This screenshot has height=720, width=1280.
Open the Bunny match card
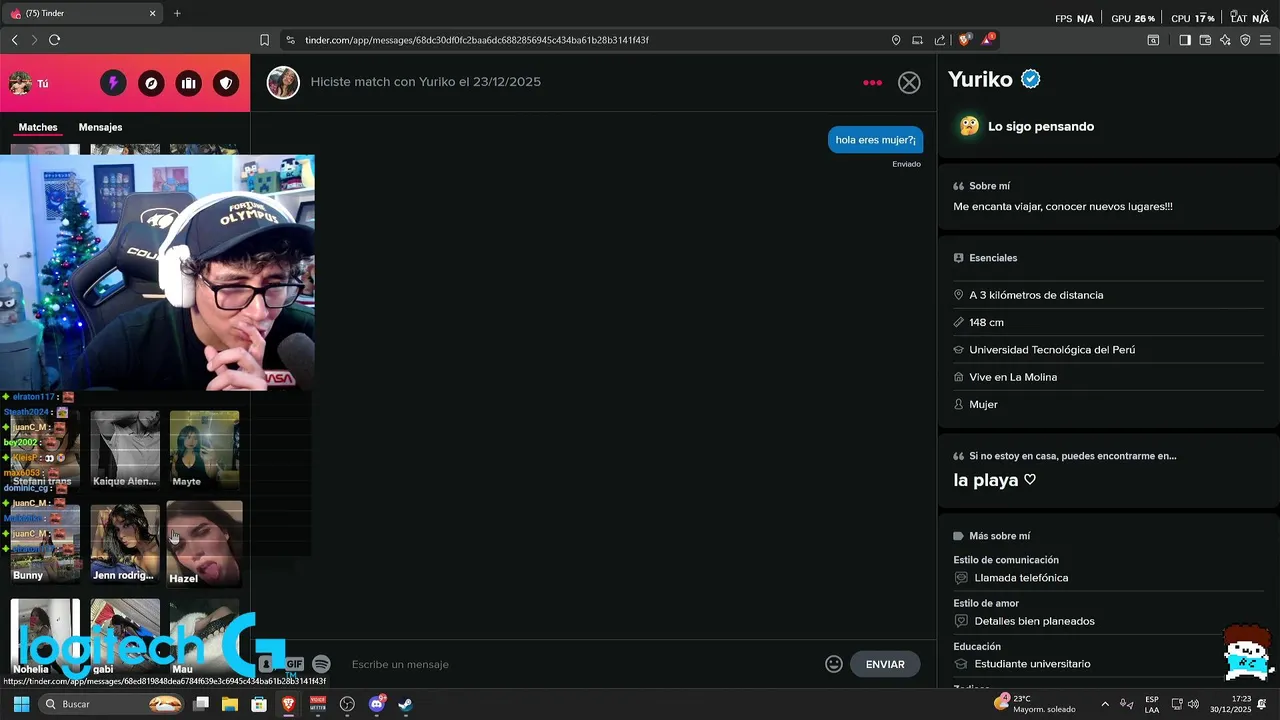(45, 543)
